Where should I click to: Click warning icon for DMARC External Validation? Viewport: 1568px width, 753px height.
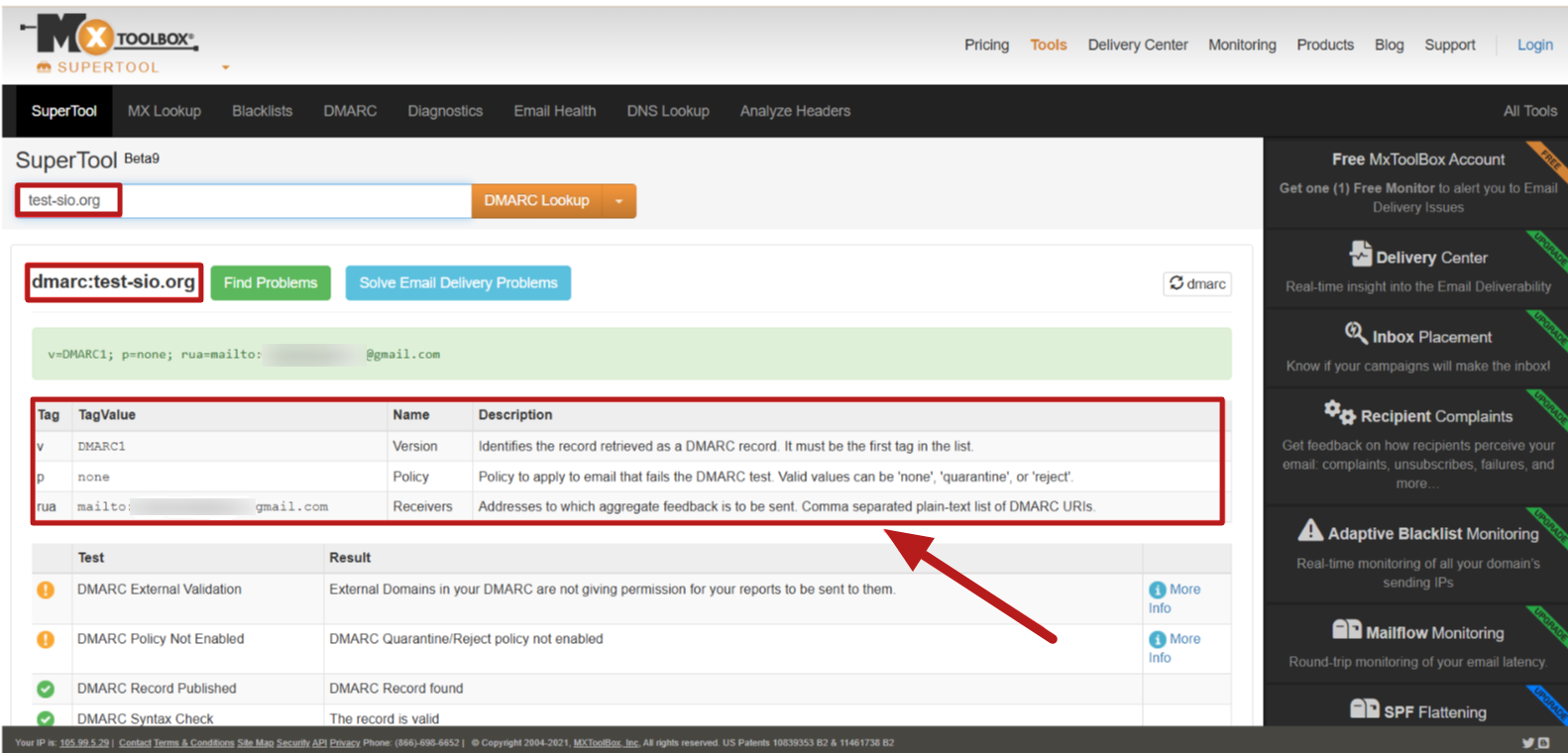pyautogui.click(x=46, y=590)
